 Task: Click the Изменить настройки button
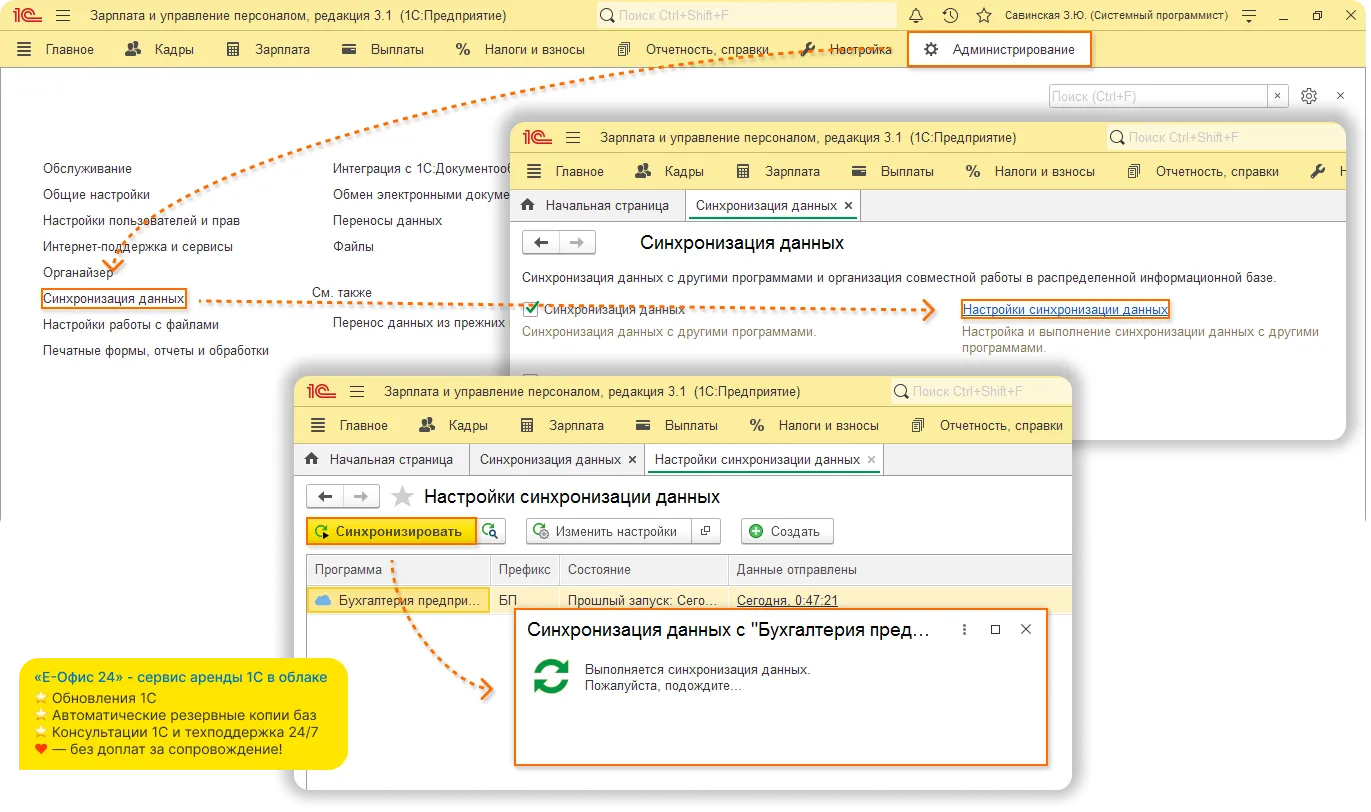[x=608, y=531]
